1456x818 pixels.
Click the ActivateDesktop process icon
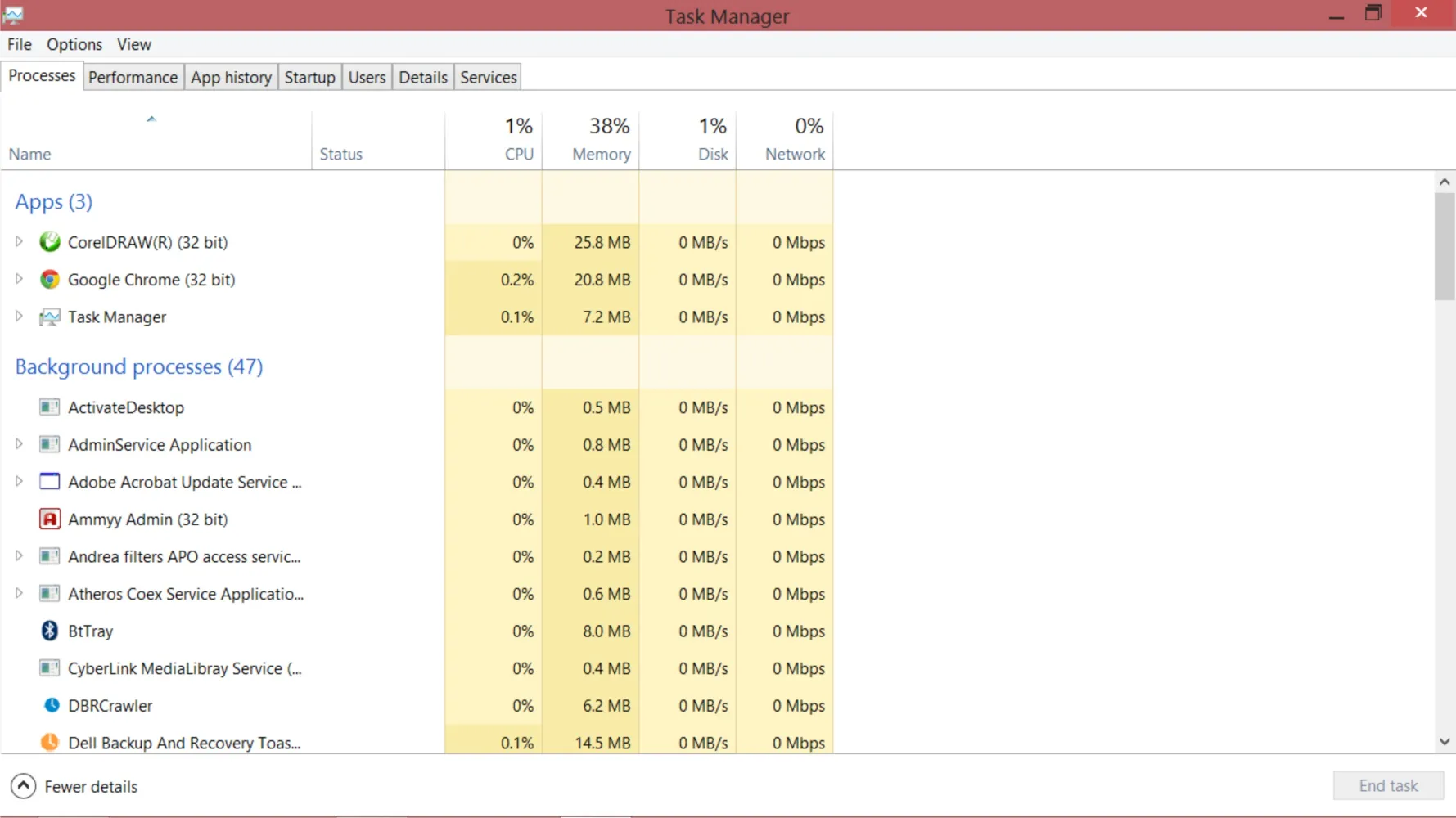[50, 407]
